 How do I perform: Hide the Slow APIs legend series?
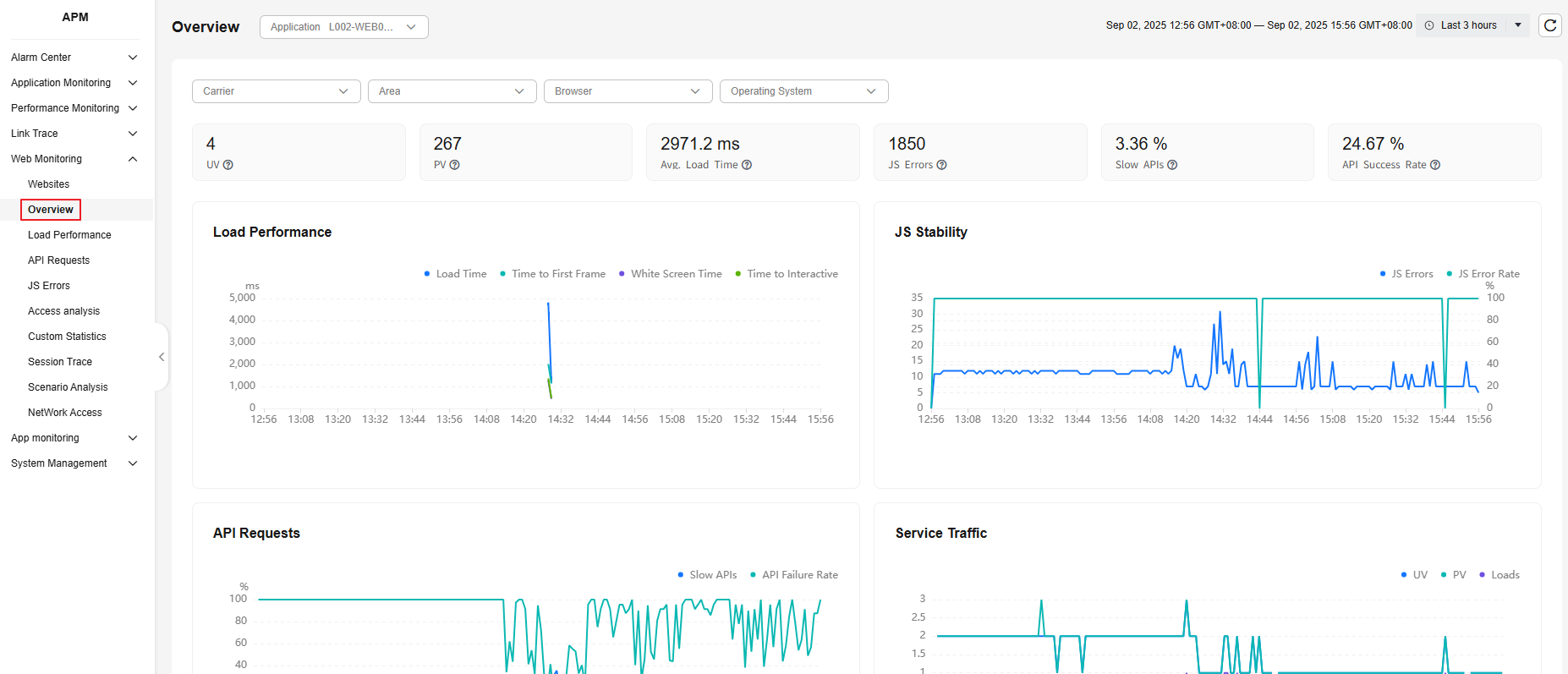[707, 575]
